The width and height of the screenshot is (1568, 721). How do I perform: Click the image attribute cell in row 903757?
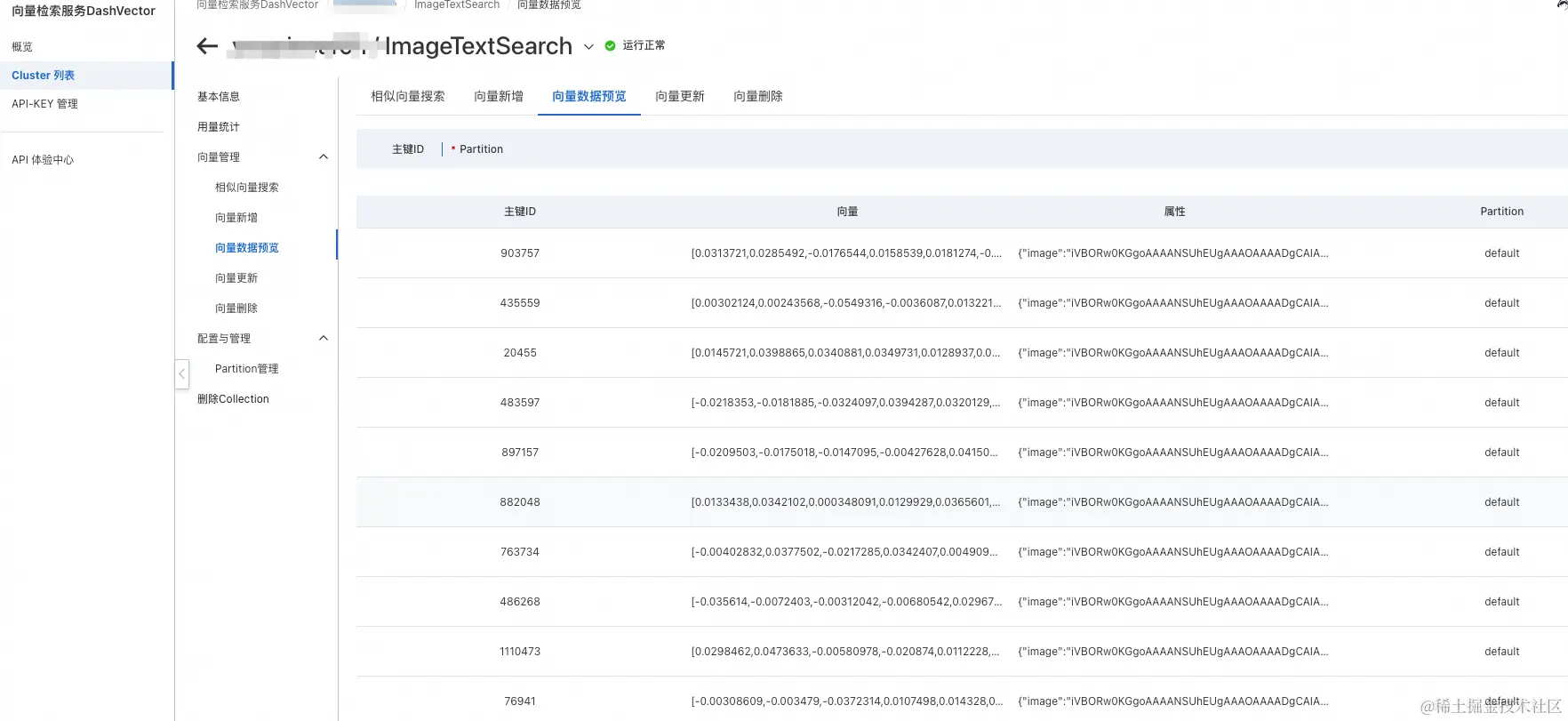(1173, 253)
